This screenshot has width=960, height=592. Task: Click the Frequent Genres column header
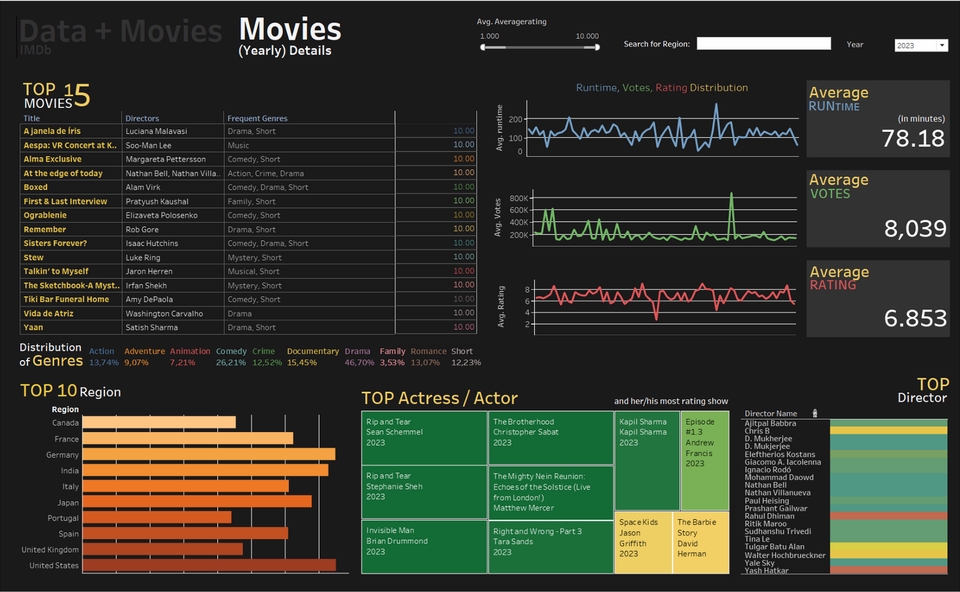(257, 118)
